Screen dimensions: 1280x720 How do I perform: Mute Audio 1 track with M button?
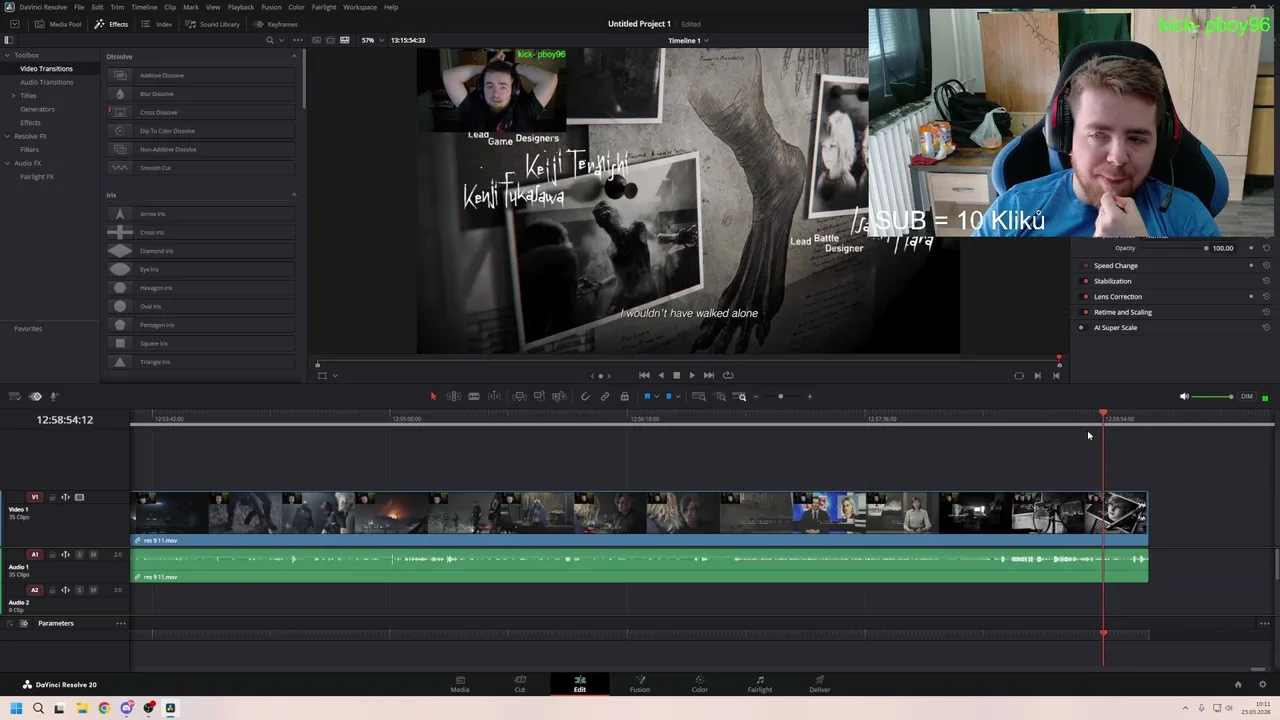(93, 555)
